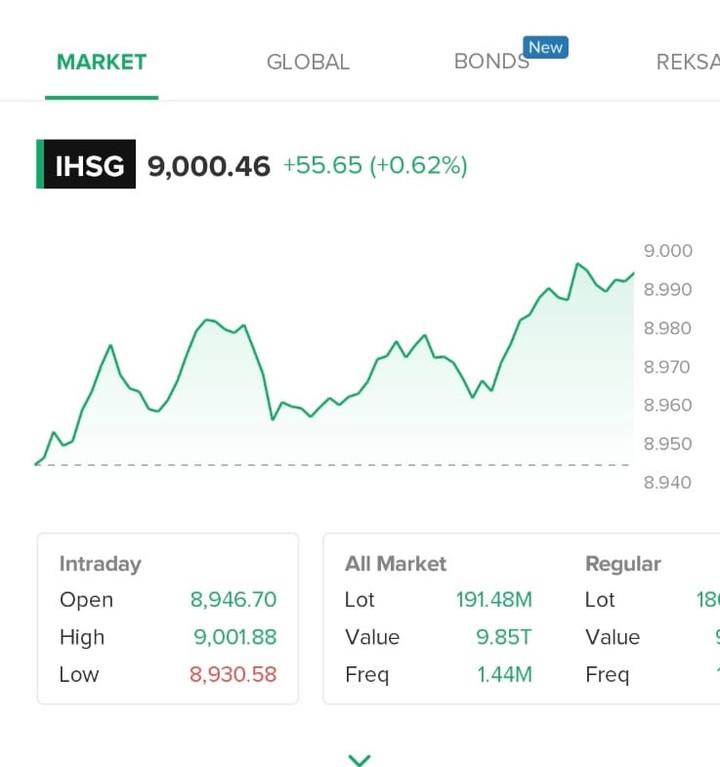Tap the dashed previous-close line on the chart
This screenshot has height=767, width=720.
point(335,465)
